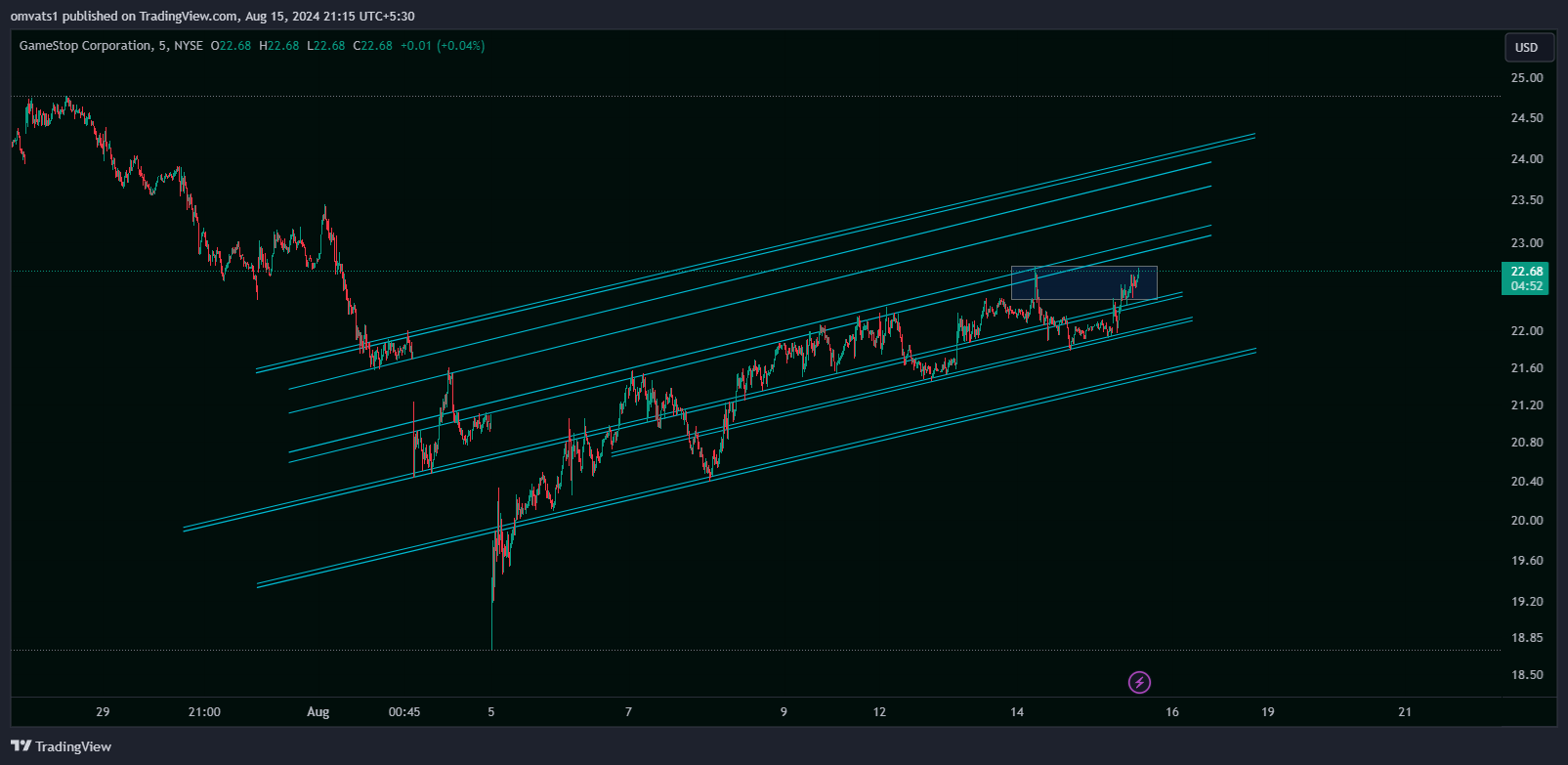This screenshot has height=765, width=1568.
Task: Click the GameStop Corporation symbol title
Action: 86,46
